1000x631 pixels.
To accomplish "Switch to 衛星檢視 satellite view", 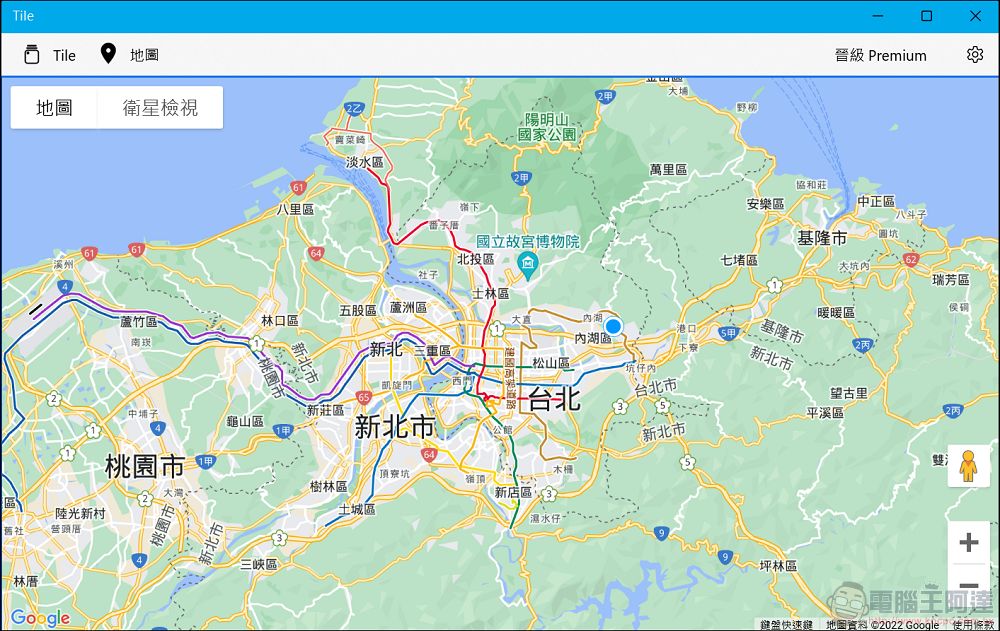I will click(x=160, y=108).
